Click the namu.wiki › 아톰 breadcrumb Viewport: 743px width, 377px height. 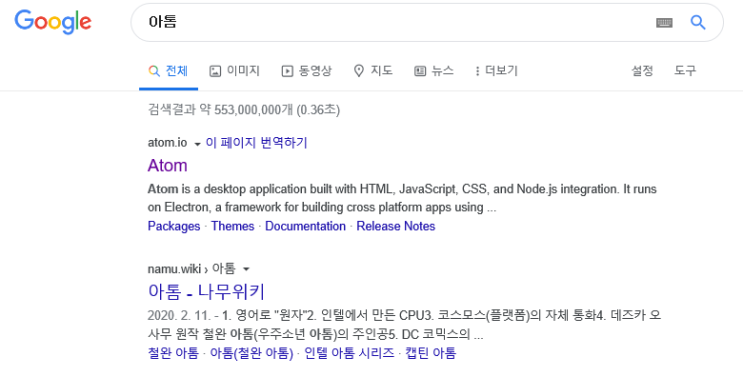(x=191, y=269)
